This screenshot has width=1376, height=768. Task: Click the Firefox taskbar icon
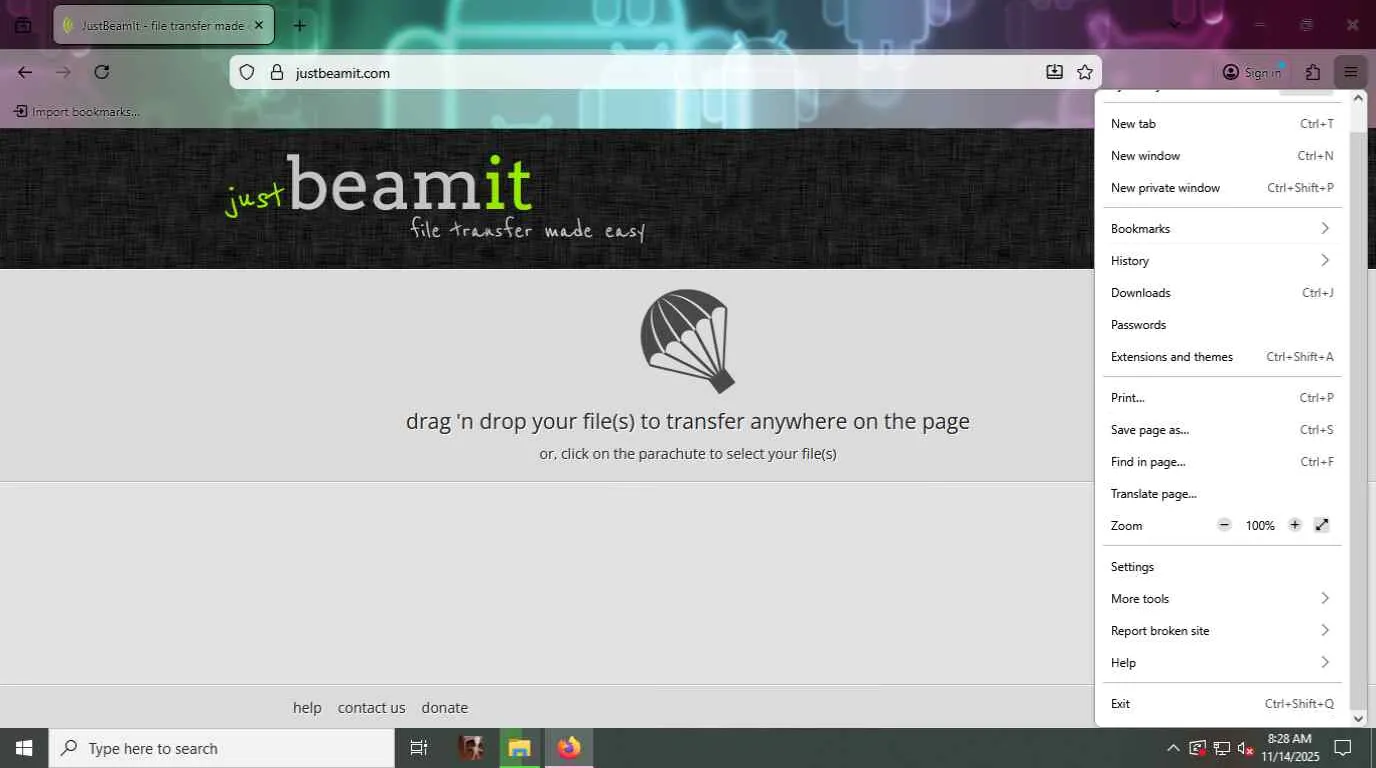click(569, 748)
